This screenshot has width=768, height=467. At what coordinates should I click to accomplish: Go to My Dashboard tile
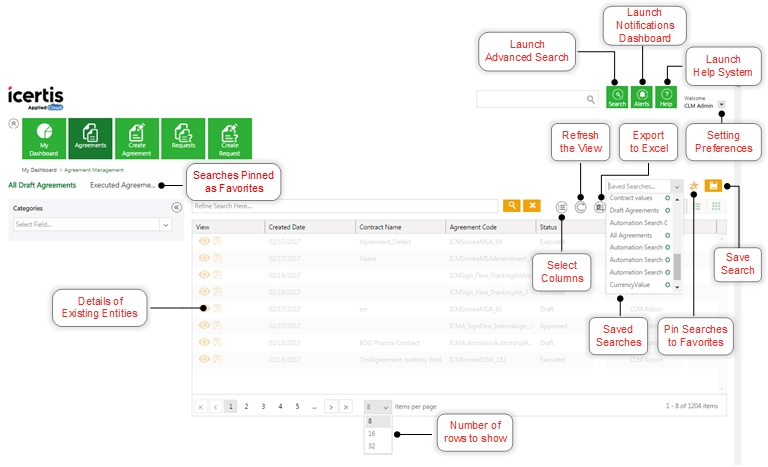pyautogui.click(x=43, y=138)
